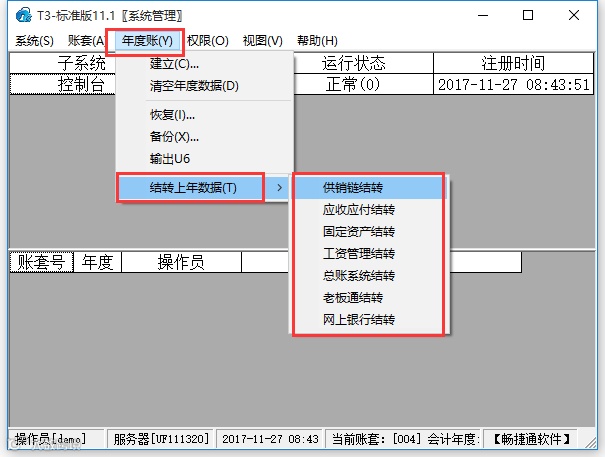The width and height of the screenshot is (605, 457).
Task: Open the 账套(A) menu
Action: click(86, 41)
